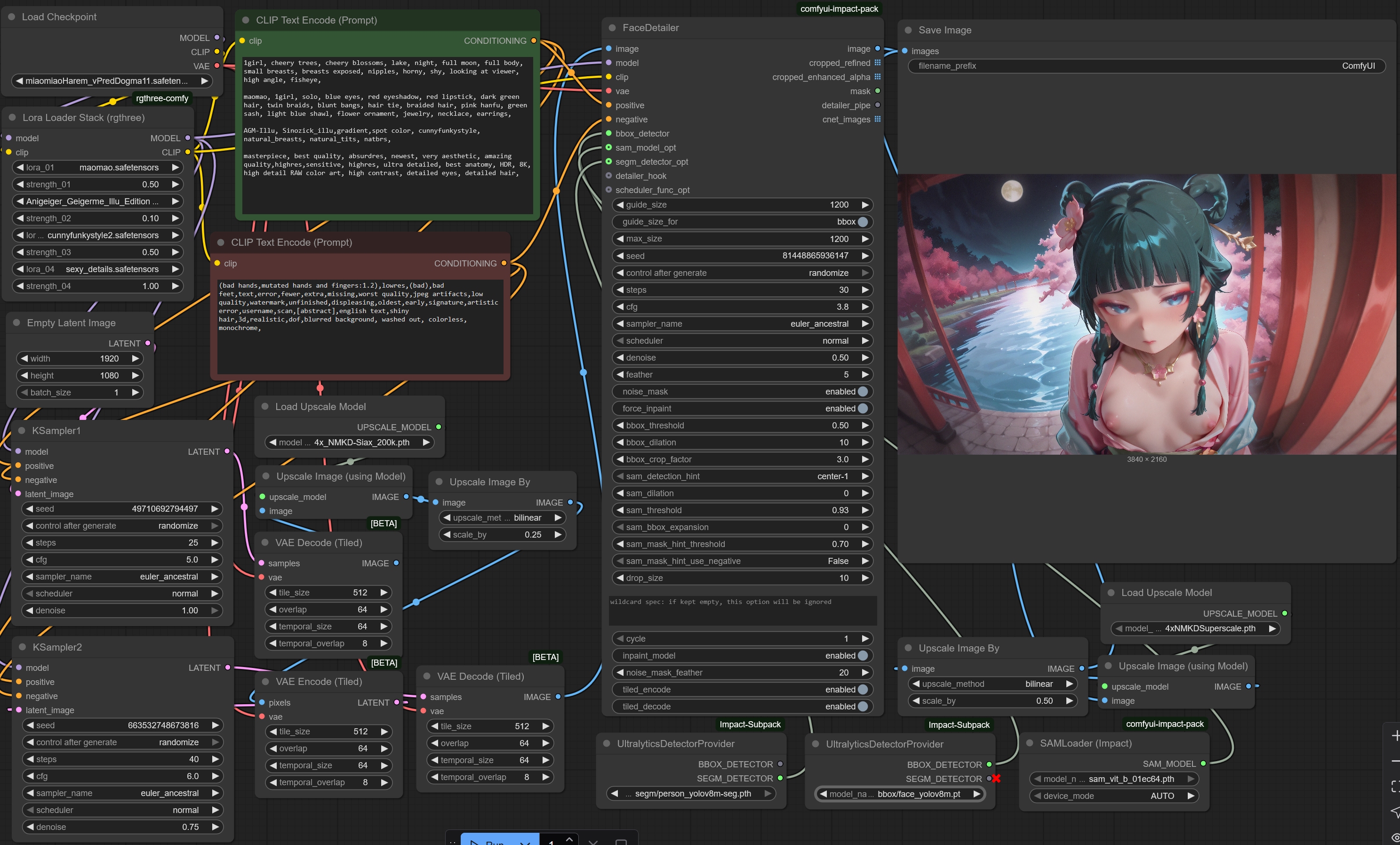This screenshot has height=845, width=1400.
Task: Click the FaceDetailer seed value field
Action: [x=742, y=256]
